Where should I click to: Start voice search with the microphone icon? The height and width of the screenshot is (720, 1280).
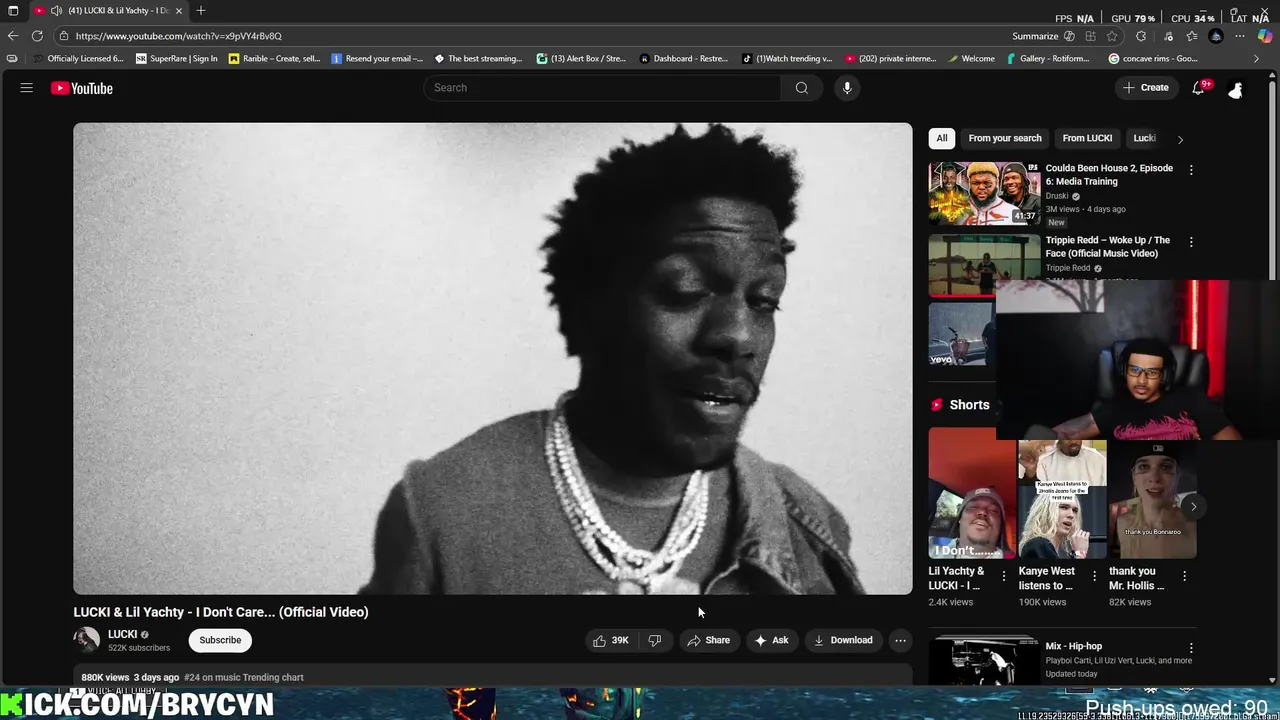click(x=847, y=88)
